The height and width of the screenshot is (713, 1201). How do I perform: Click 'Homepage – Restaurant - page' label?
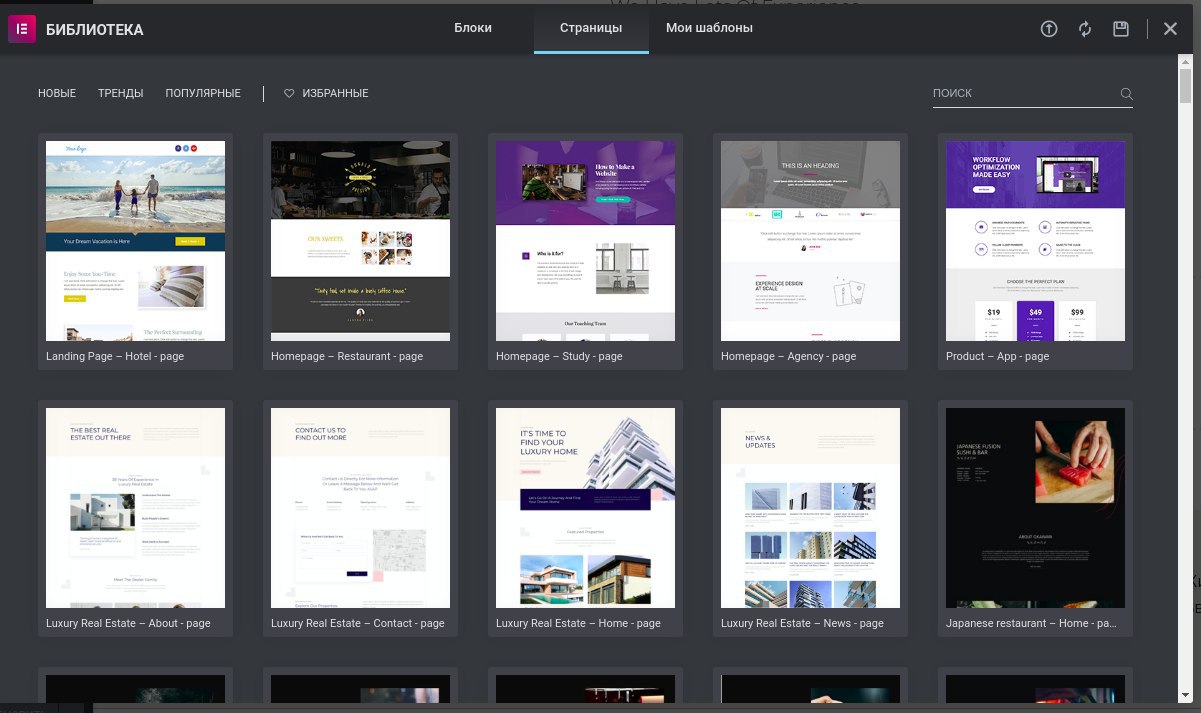point(347,356)
